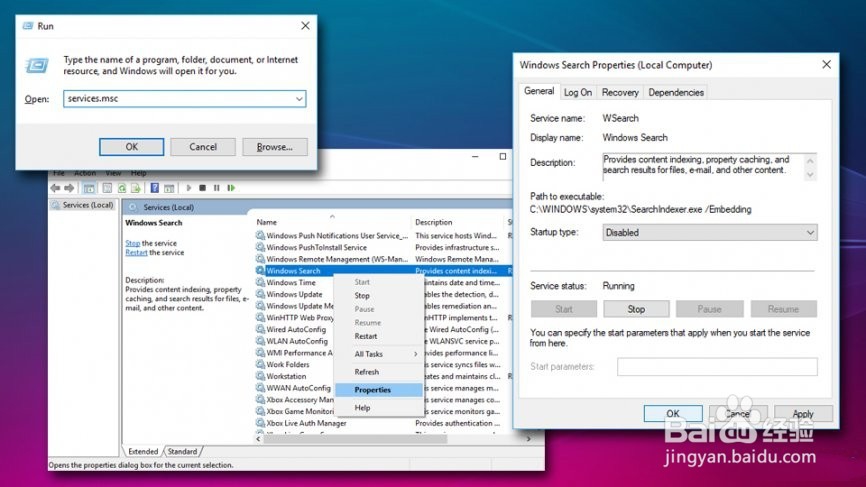866x487 pixels.
Task: Click gear icon beside Windows Time service
Action: pos(260,282)
